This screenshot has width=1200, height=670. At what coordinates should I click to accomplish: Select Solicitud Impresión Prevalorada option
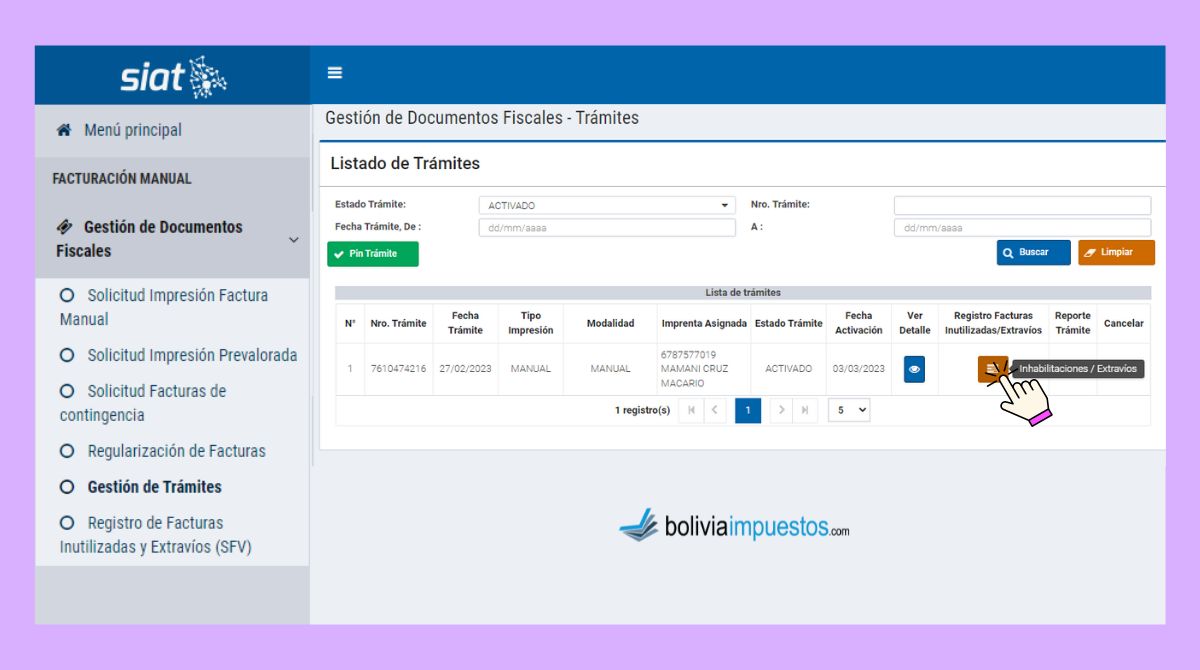tap(191, 355)
